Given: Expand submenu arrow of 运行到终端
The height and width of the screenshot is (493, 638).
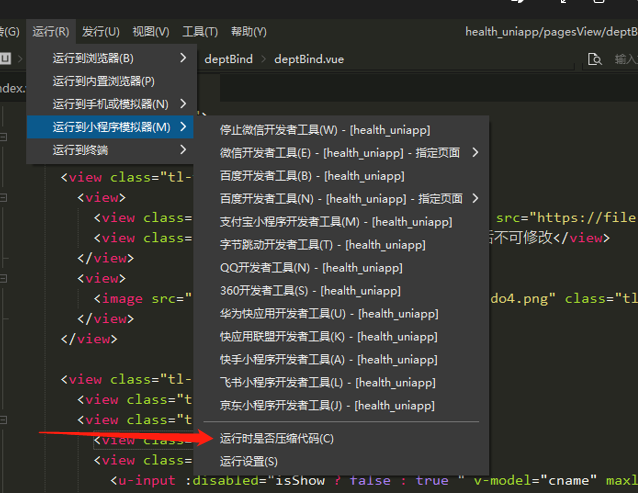Looking at the screenshot, I should point(183,150).
